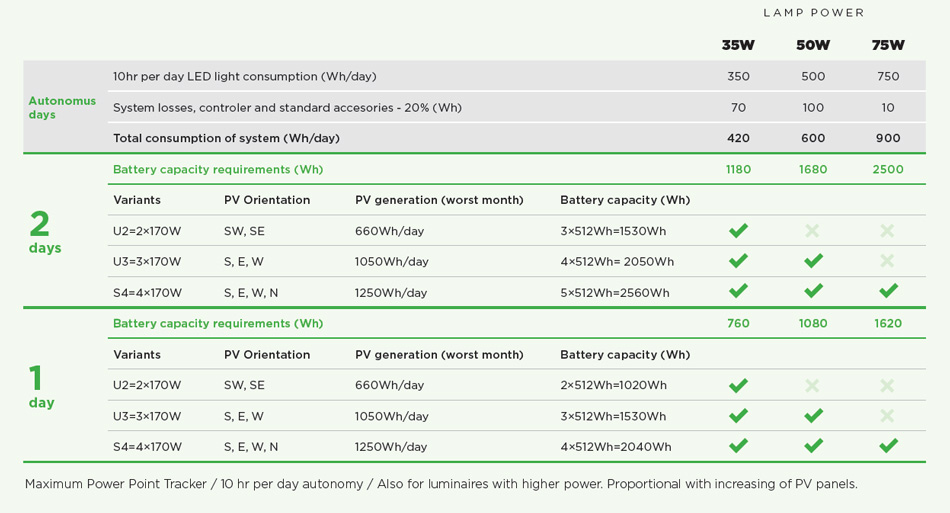
Task: Click the 35W checkmark for S4, 1 day
Action: [738, 446]
